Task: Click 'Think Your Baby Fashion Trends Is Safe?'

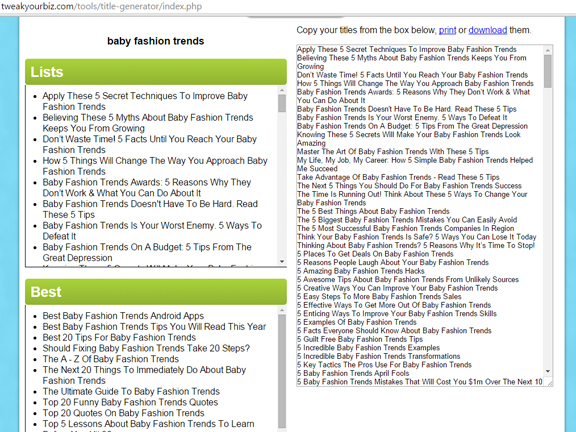Action: (x=417, y=237)
